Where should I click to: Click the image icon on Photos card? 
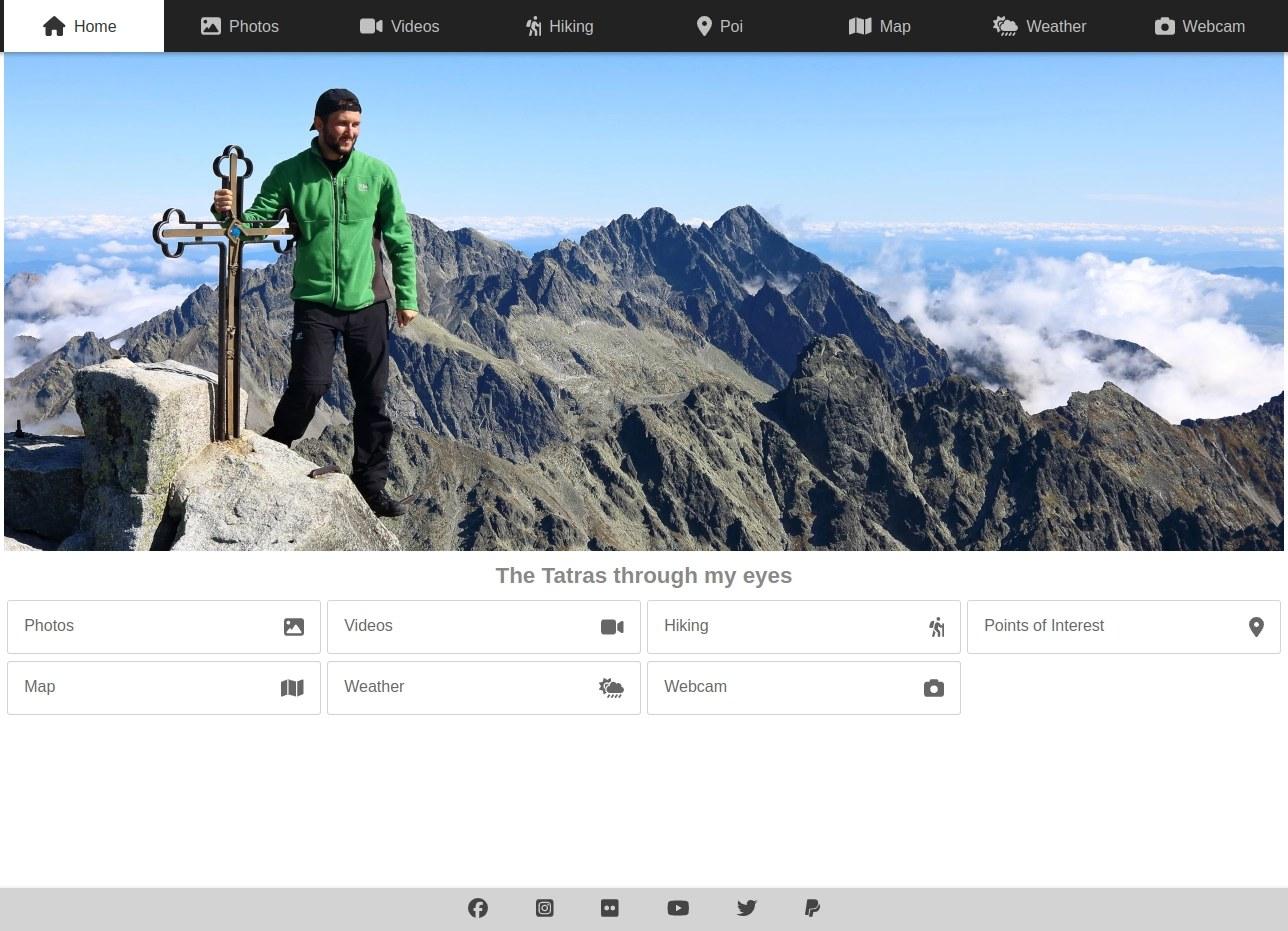click(x=294, y=627)
